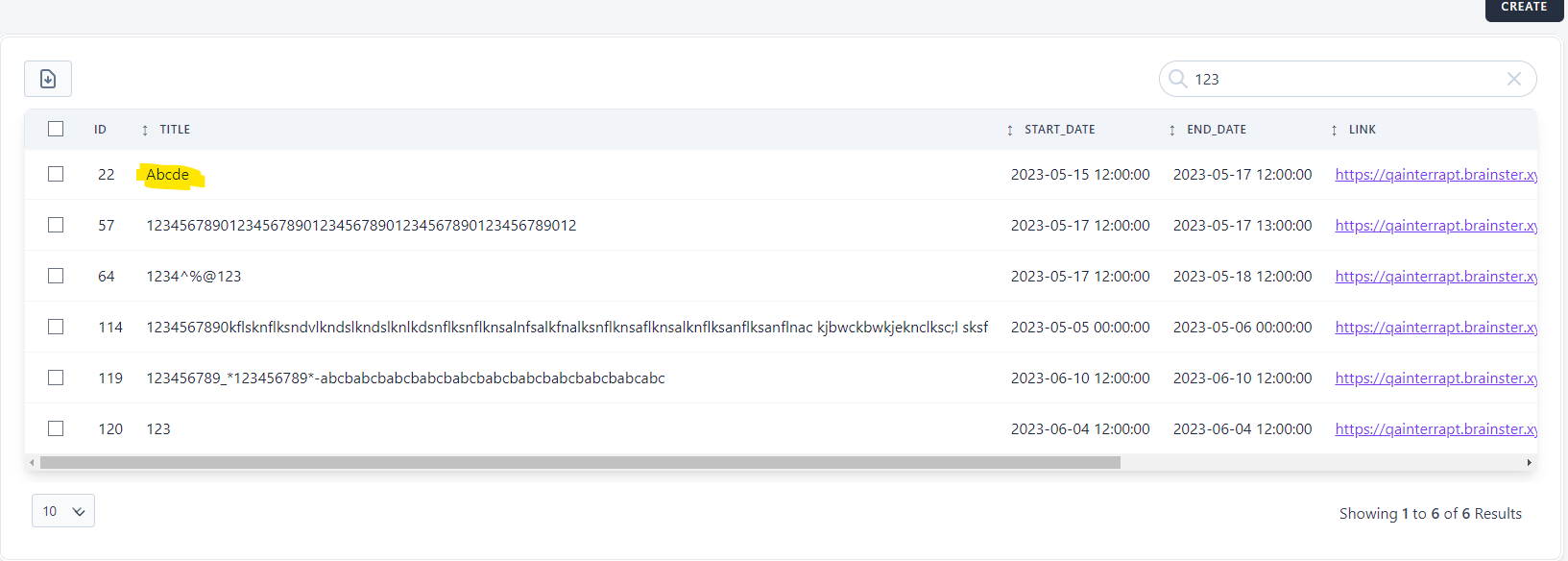
Task: Sort by LINK column arrow icon
Action: (x=1334, y=130)
